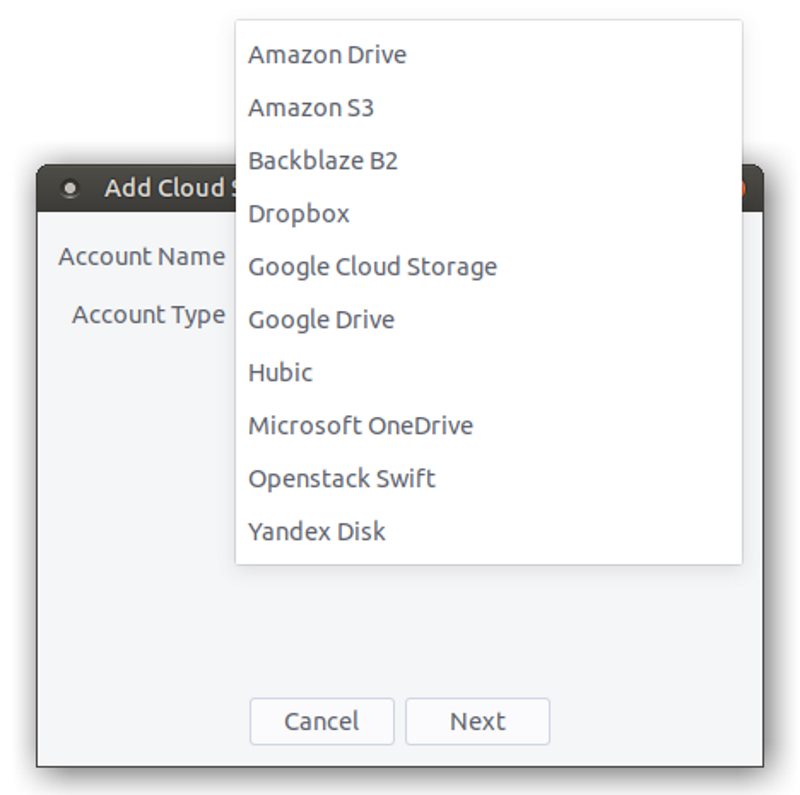Click the Account Type label
The width and height of the screenshot is (800, 795).
148,315
